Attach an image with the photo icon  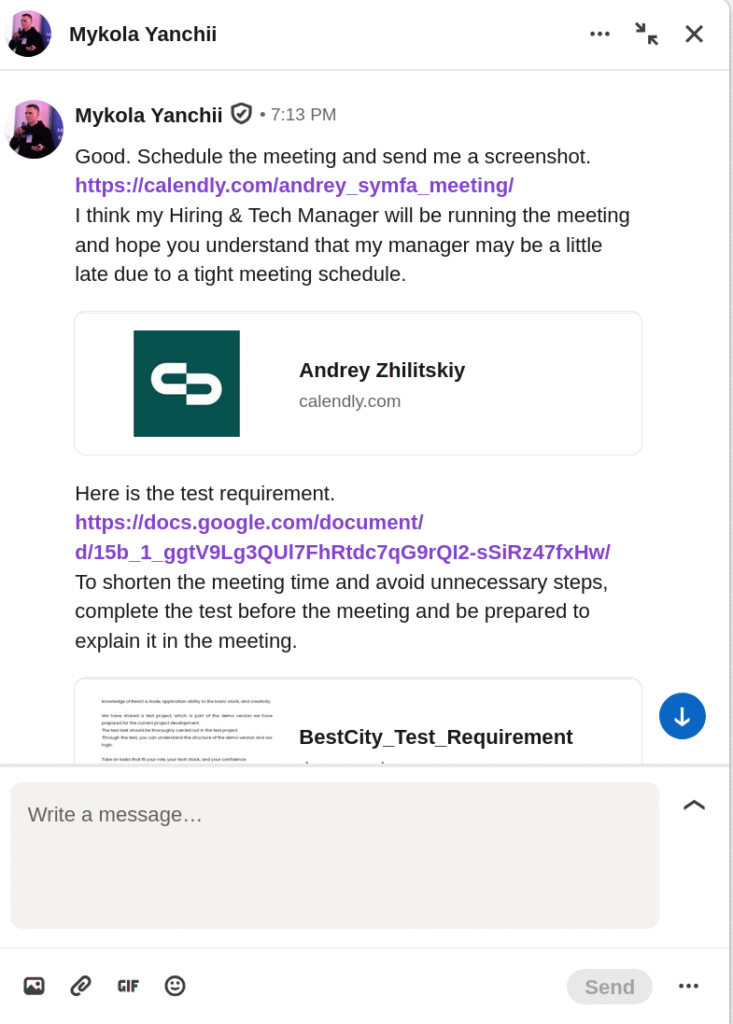click(34, 986)
